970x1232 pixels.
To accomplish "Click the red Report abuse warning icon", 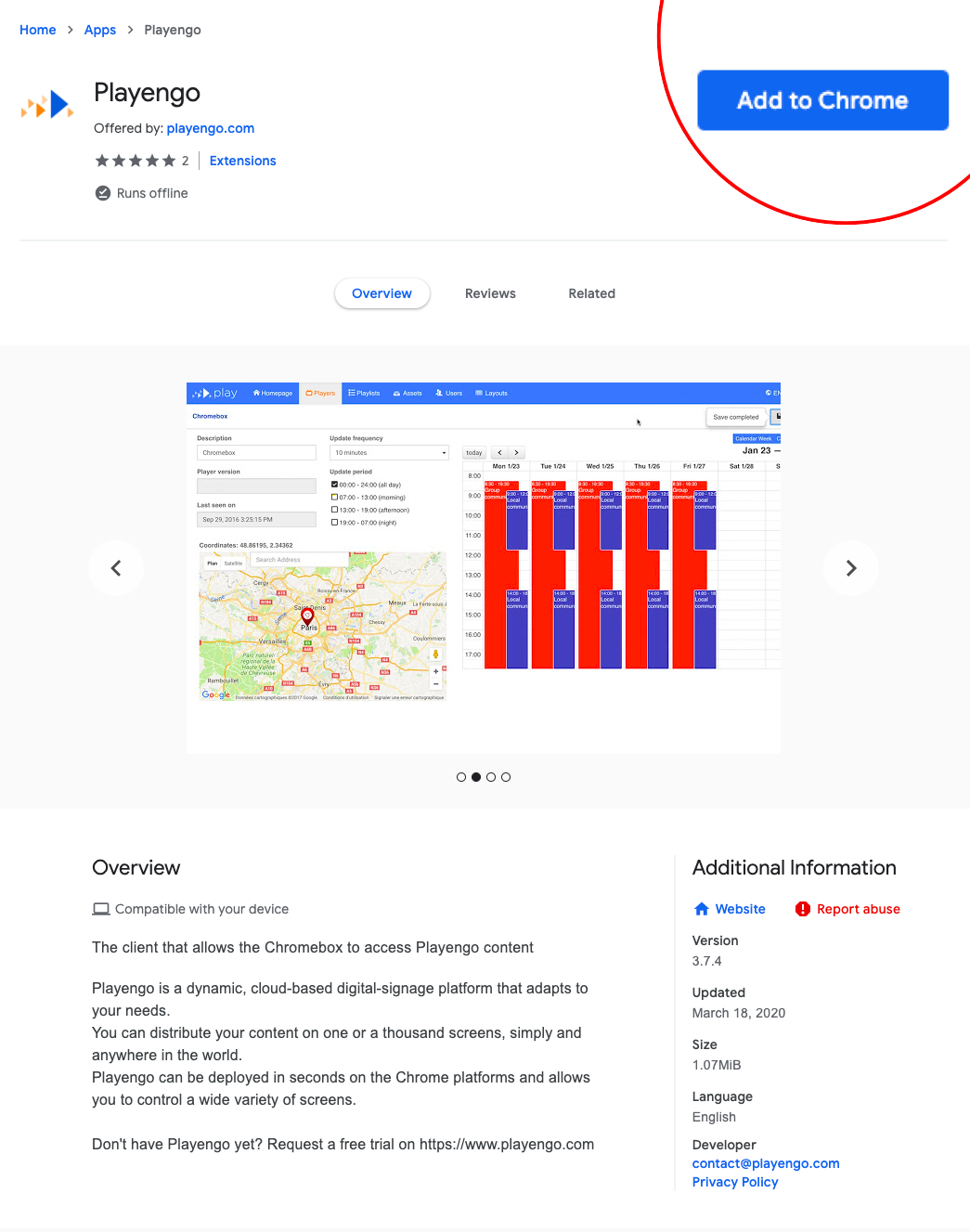I will click(x=803, y=909).
